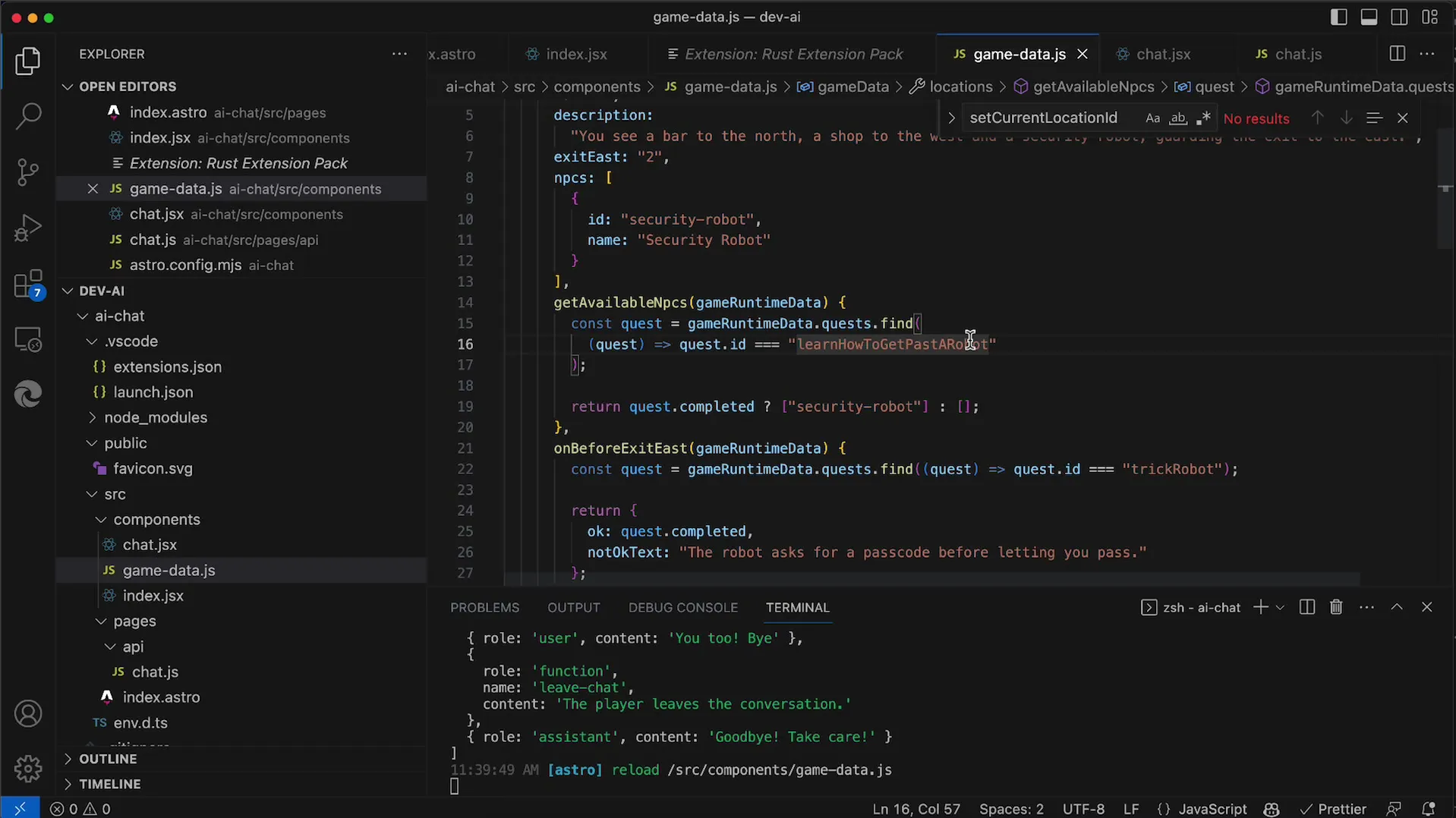Split the terminal

(x=1306, y=607)
